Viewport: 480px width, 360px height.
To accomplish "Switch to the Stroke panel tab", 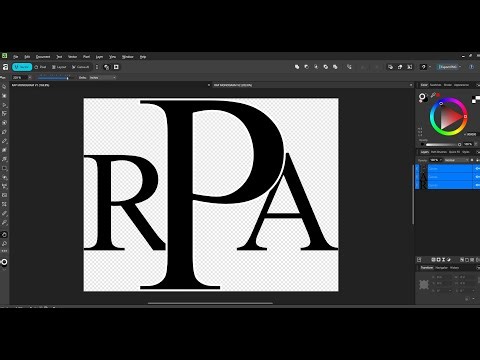I will tap(448, 85).
